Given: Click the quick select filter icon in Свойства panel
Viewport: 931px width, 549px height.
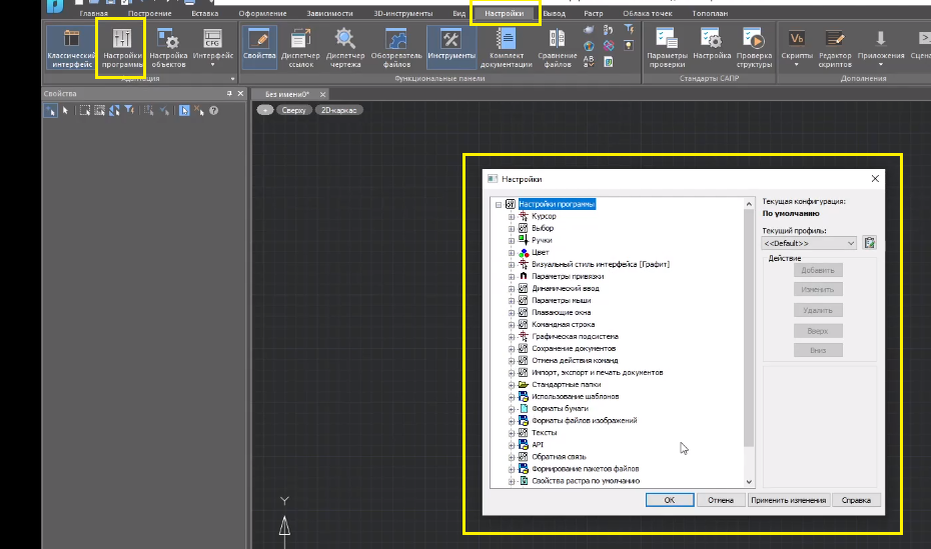Looking at the screenshot, I should [129, 110].
